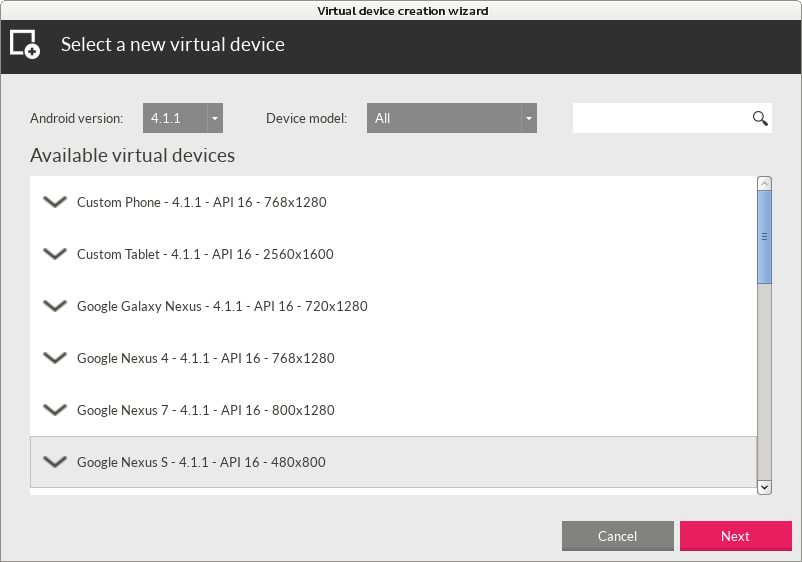This screenshot has height=562, width=802.
Task: Open the Android version 4.1.1 dropdown
Action: [183, 118]
